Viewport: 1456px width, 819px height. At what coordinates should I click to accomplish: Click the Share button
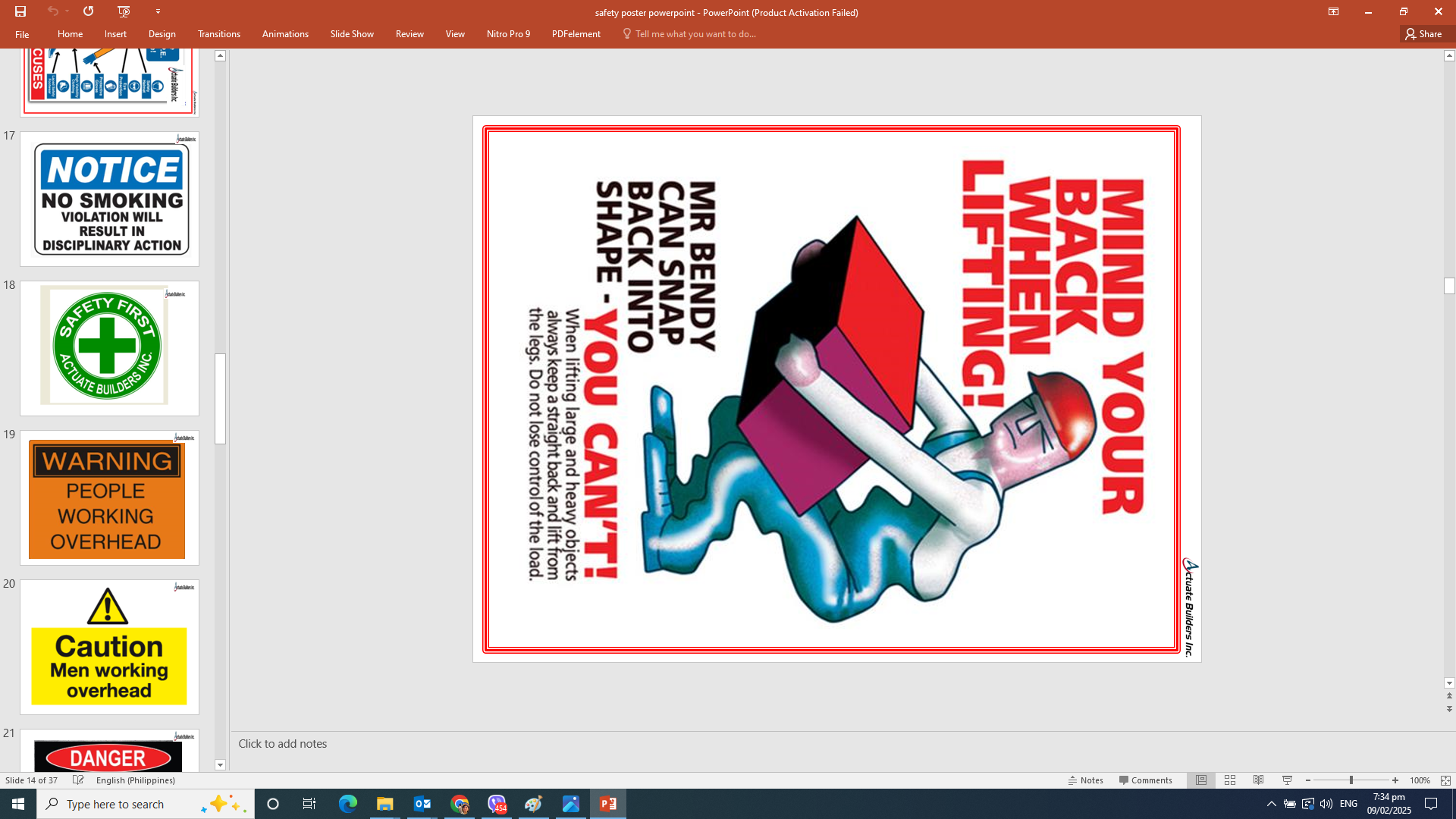[1423, 34]
